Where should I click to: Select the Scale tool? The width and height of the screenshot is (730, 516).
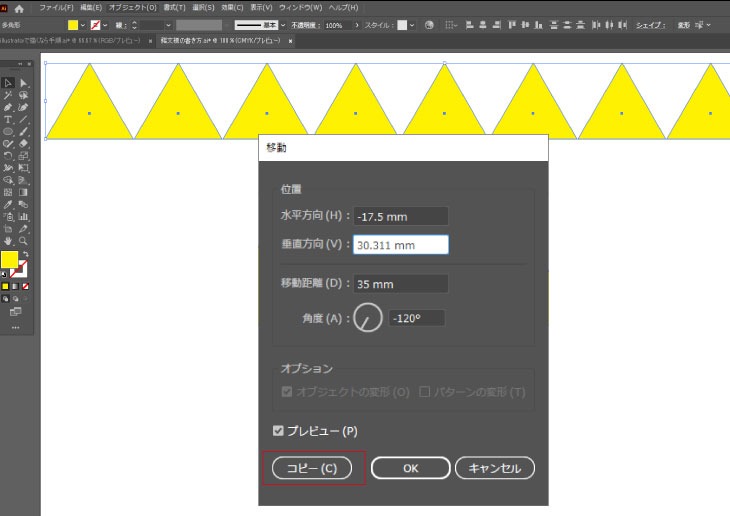(x=23, y=156)
